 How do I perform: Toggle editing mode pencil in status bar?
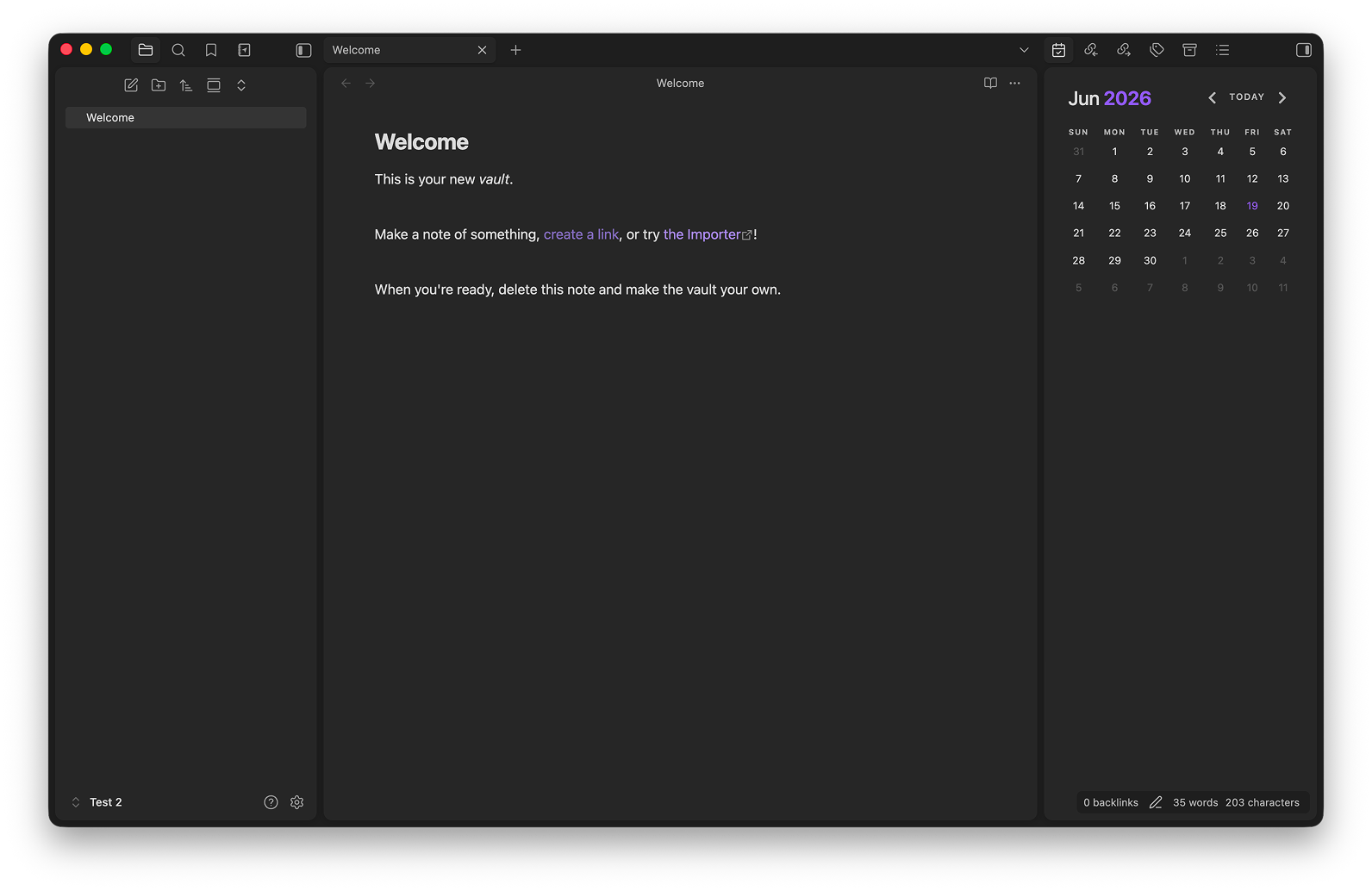click(x=1156, y=802)
